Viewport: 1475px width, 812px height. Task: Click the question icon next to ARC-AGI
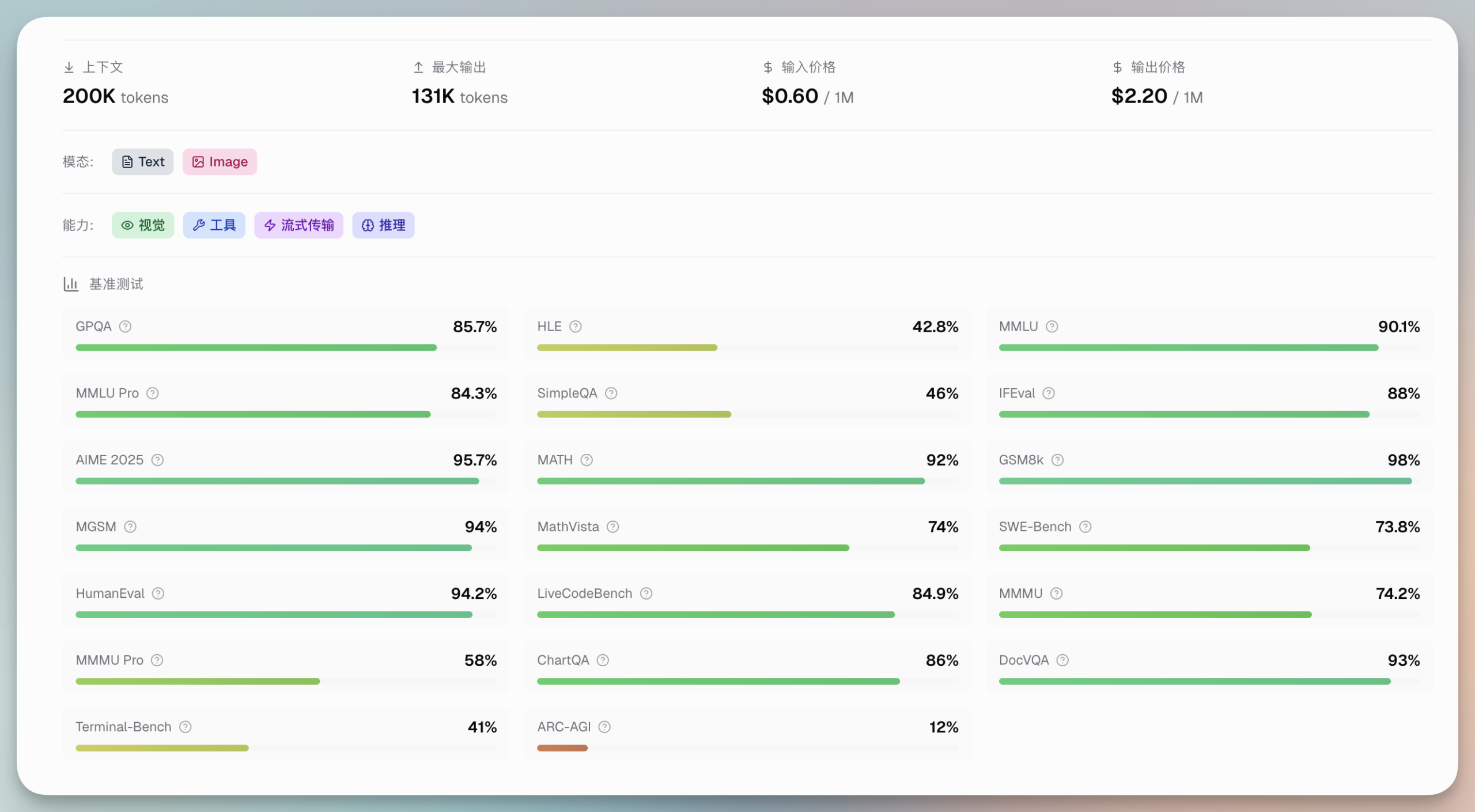point(604,727)
